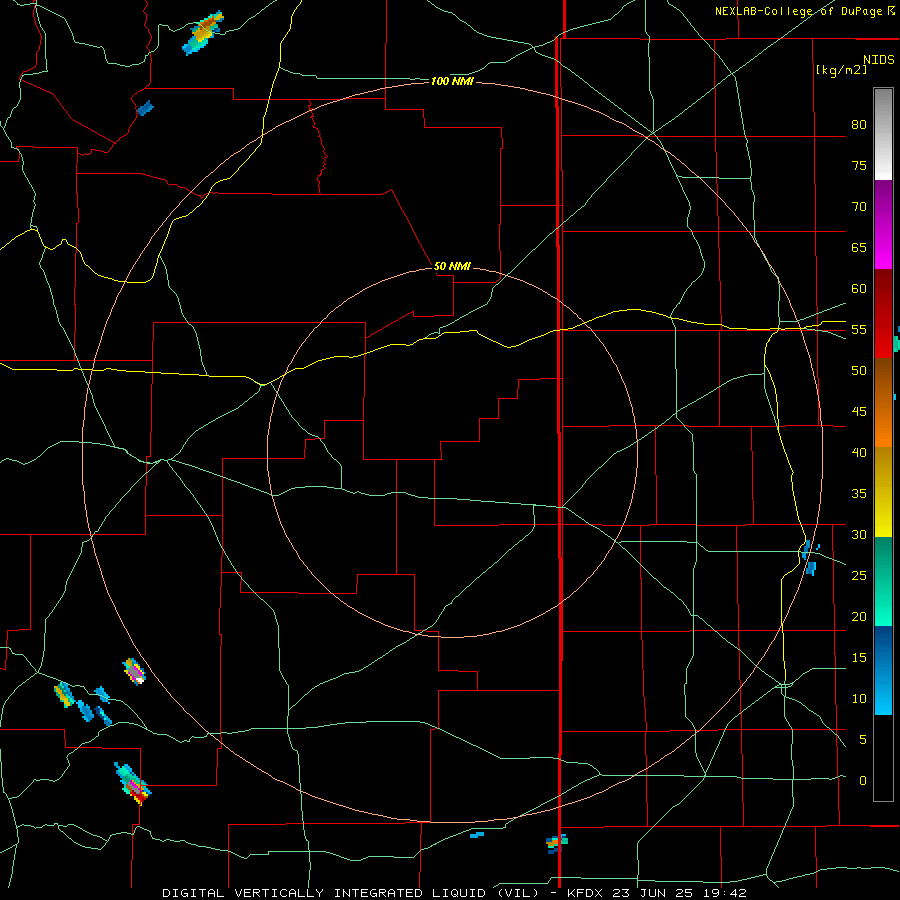Image resolution: width=900 pixels, height=900 pixels.
Task: Select the black bottom legend band
Action: tap(883, 758)
